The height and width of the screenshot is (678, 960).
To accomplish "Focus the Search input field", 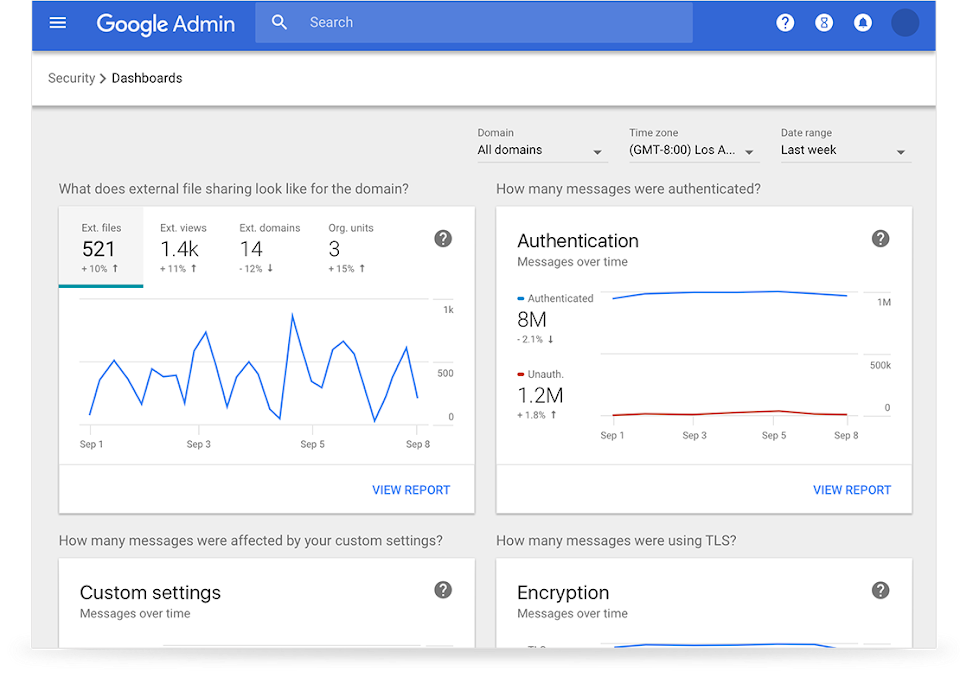I will pyautogui.click(x=473, y=23).
